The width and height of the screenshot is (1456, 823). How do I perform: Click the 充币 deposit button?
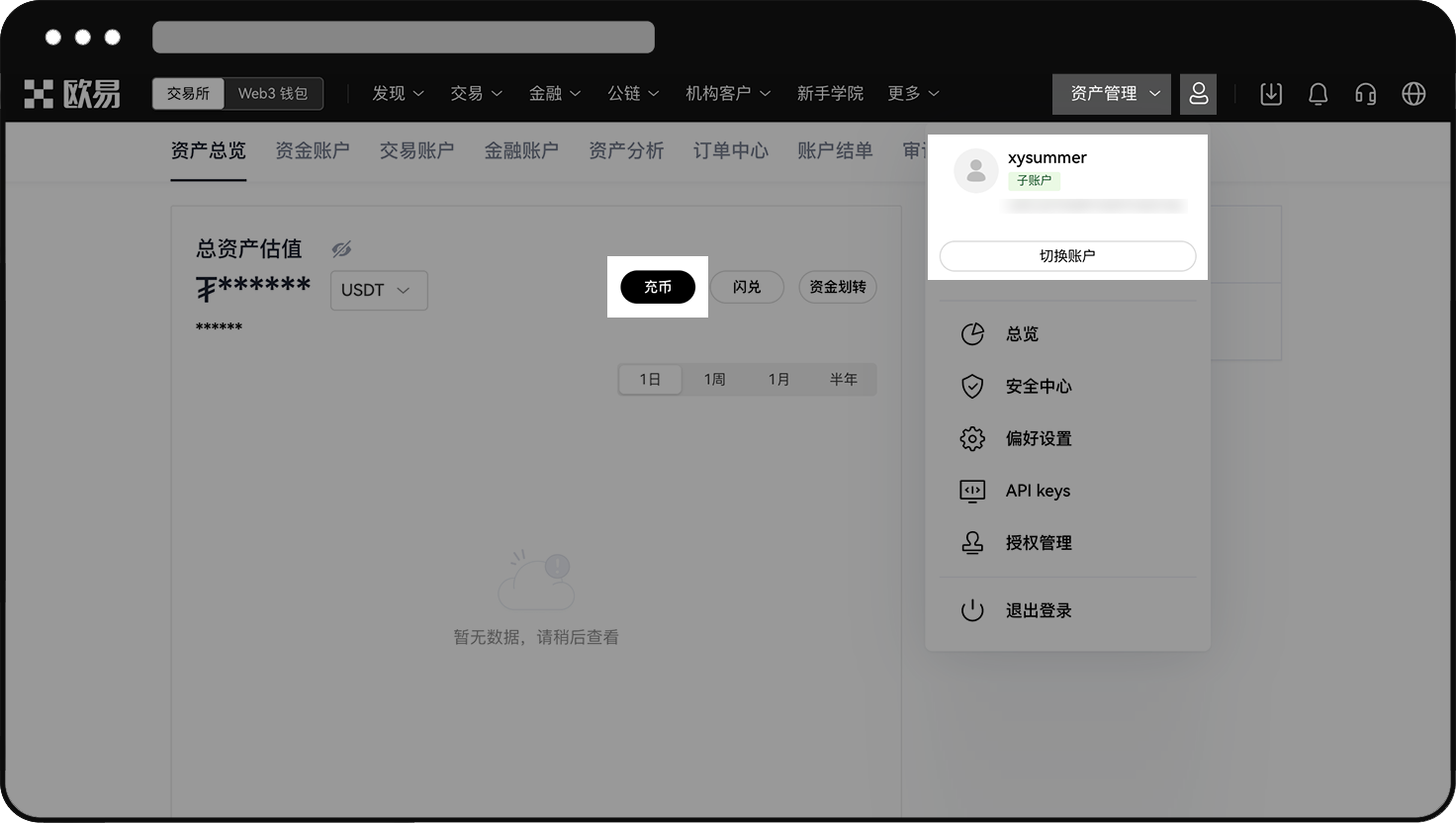[658, 287]
